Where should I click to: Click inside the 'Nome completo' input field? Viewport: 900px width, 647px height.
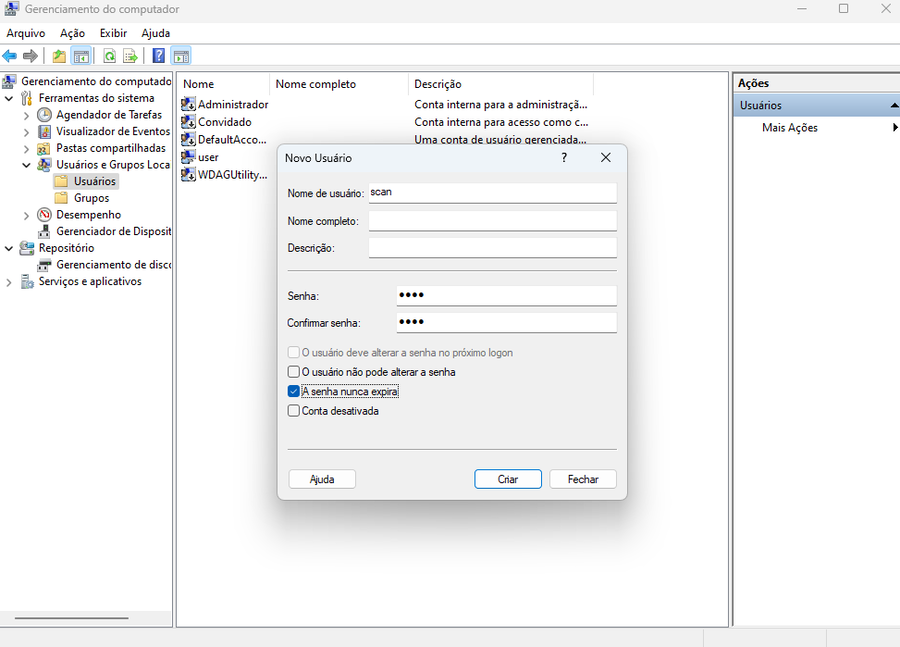point(493,221)
